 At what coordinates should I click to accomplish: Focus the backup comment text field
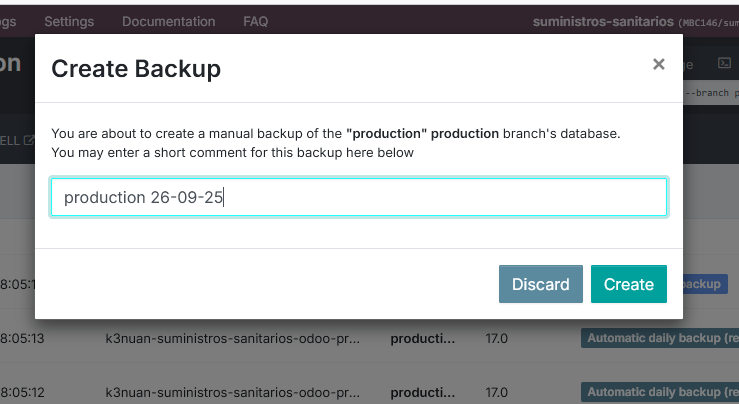(359, 197)
